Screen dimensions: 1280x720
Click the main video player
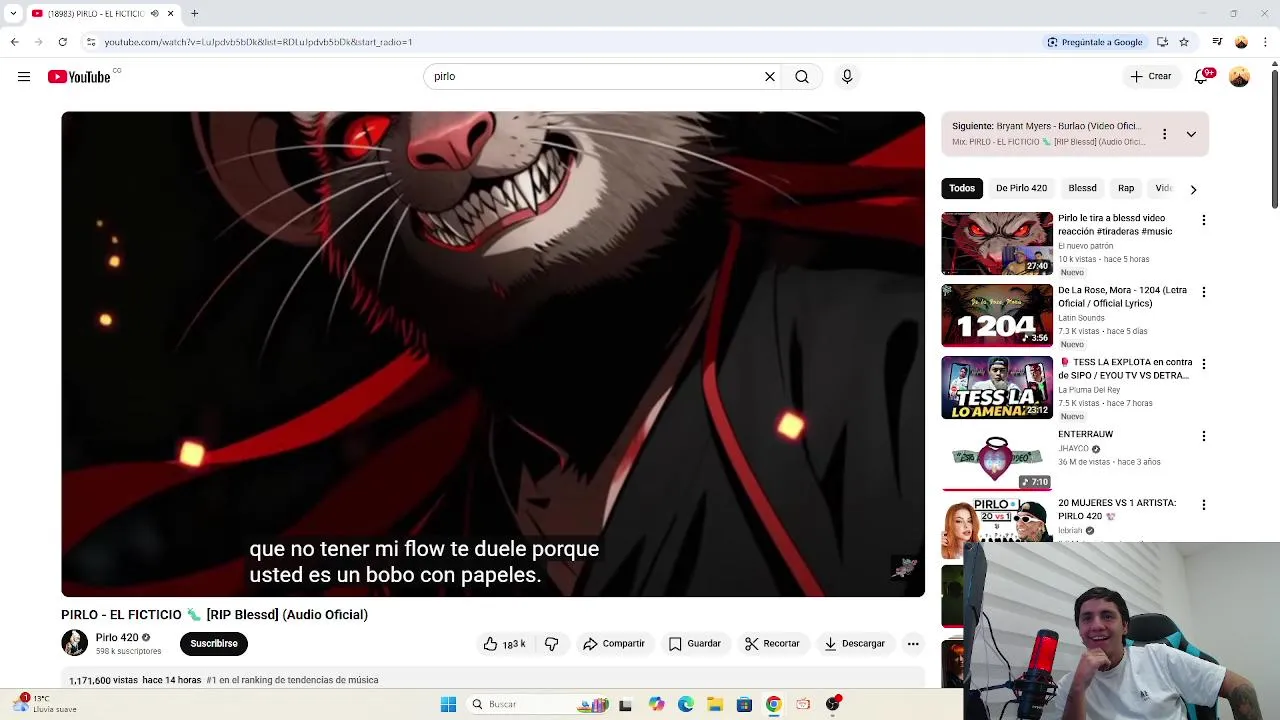493,354
